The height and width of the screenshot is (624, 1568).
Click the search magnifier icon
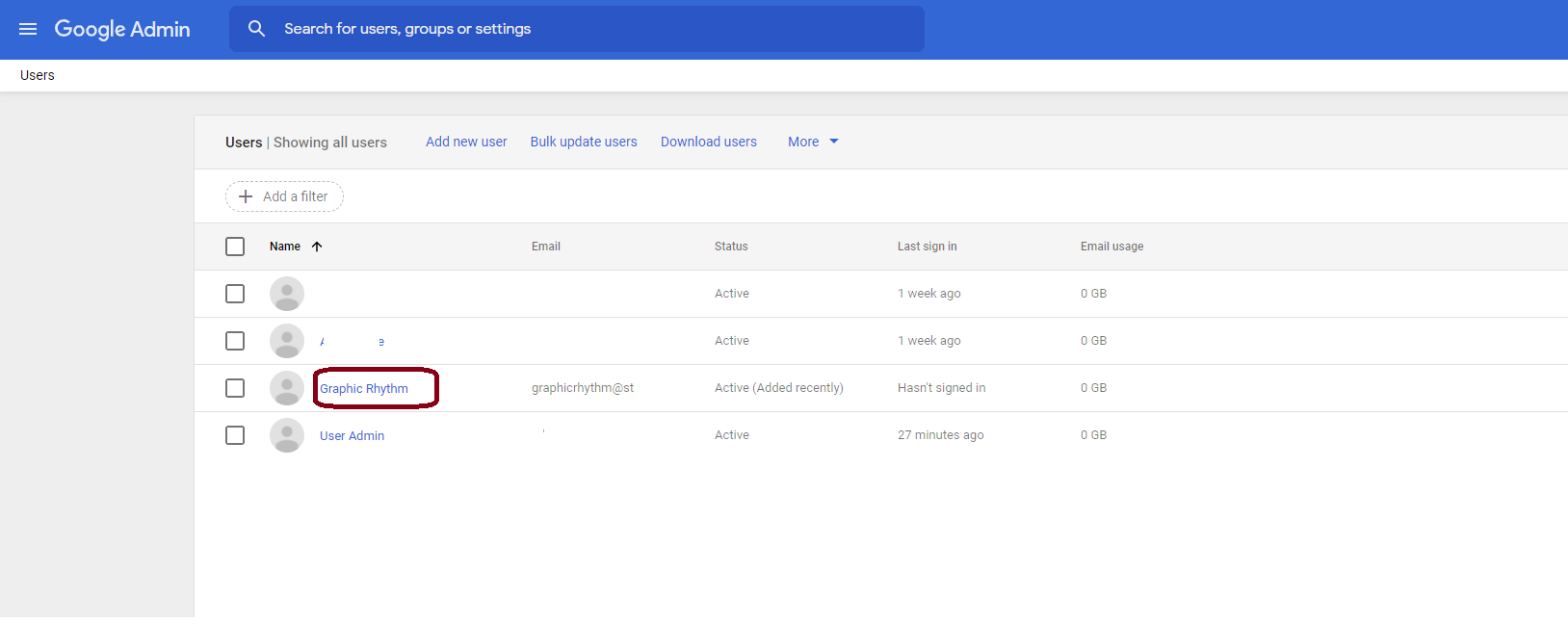[256, 29]
